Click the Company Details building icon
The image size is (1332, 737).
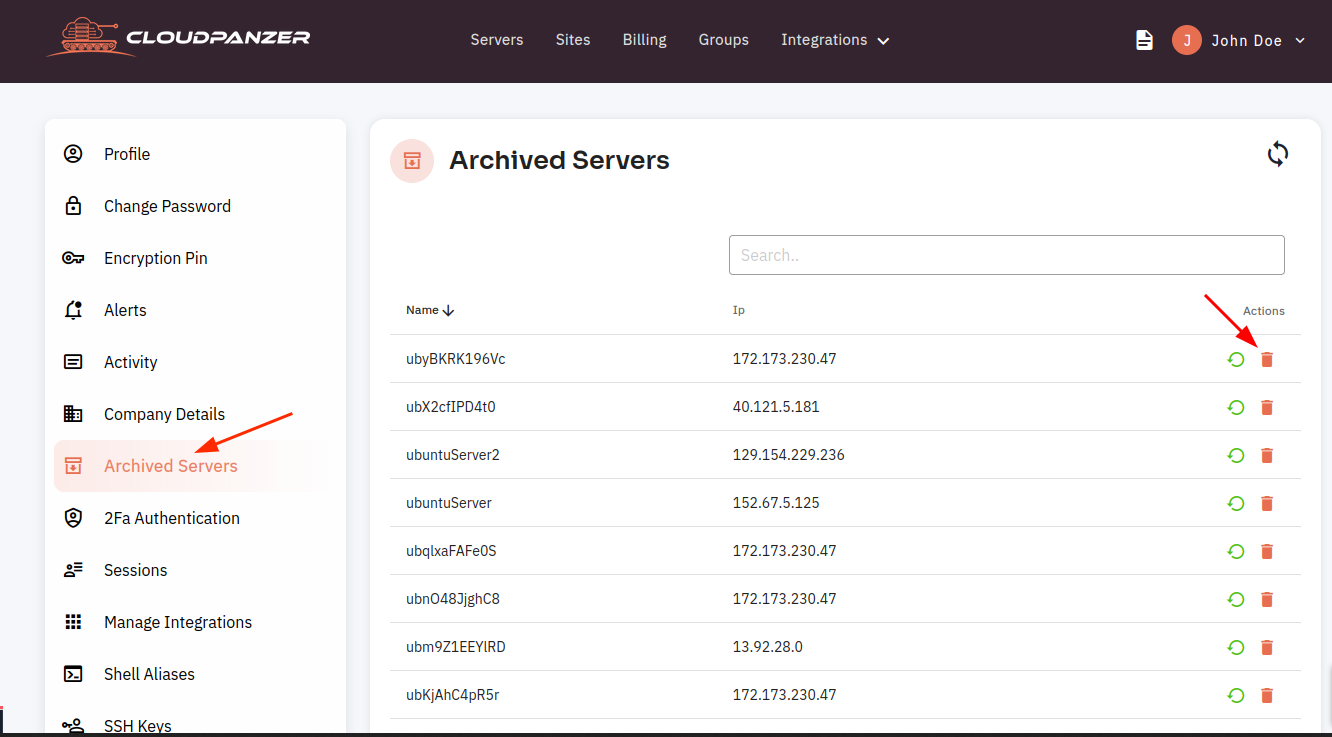(73, 414)
